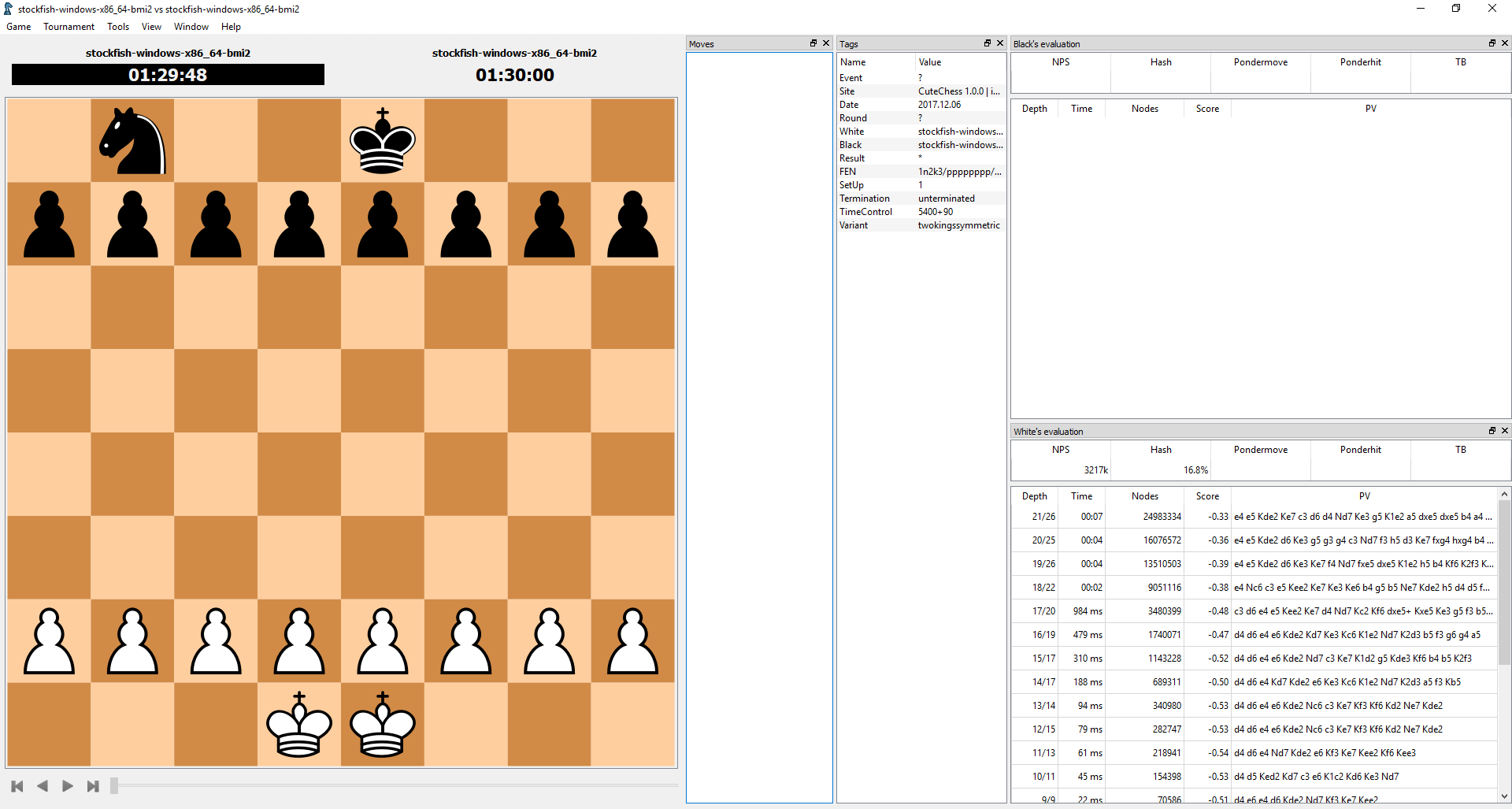Select the depth 21/26 analysis row

1254,517
